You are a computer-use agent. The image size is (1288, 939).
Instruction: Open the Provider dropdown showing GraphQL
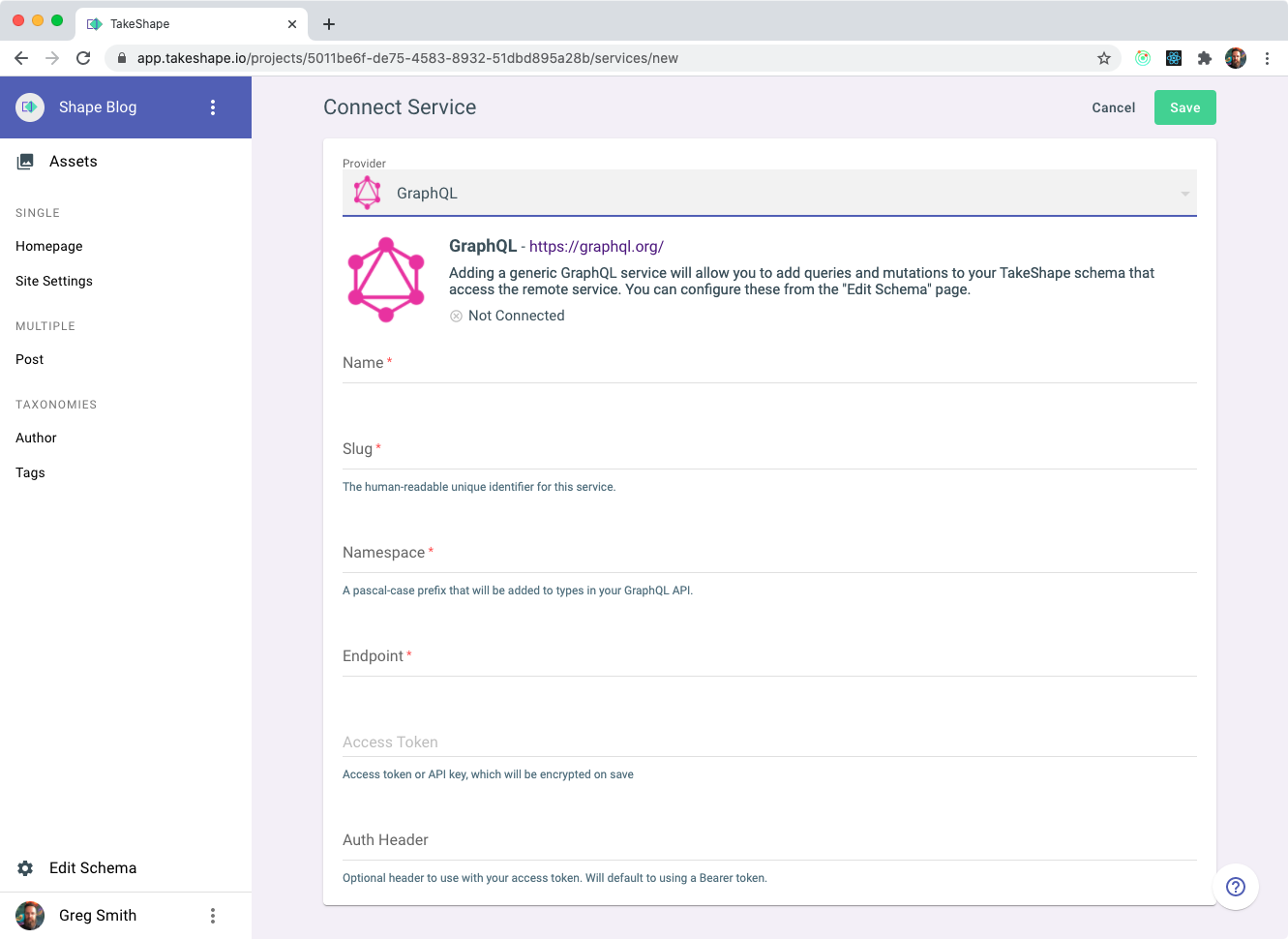pos(769,193)
